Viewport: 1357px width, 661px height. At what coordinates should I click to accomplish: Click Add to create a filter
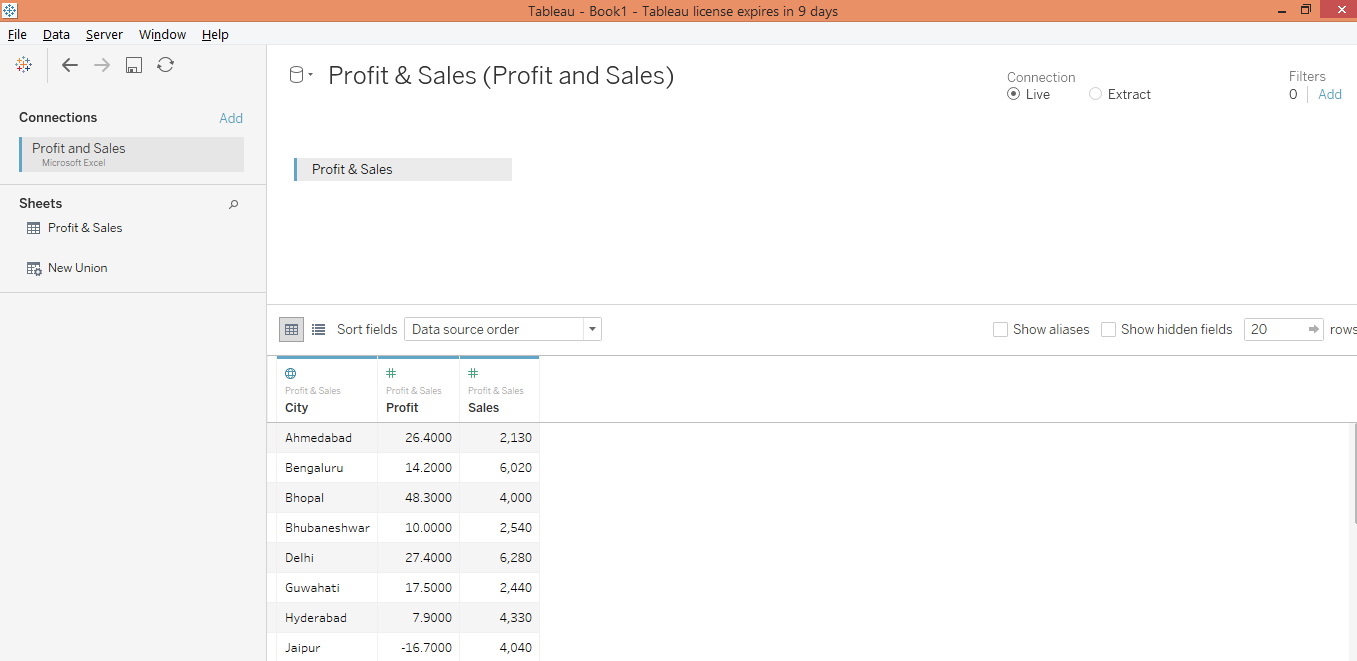click(1330, 93)
